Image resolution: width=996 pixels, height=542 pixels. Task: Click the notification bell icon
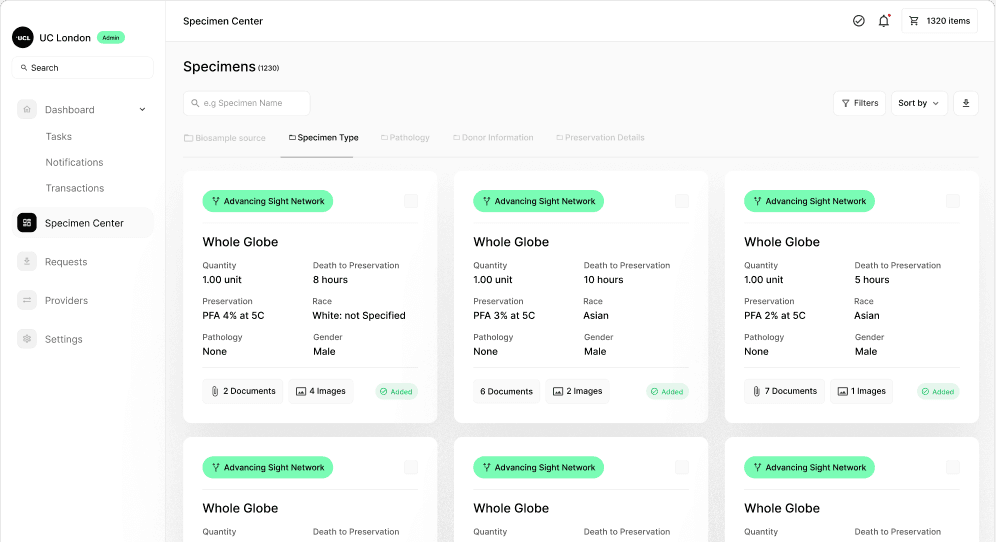tap(884, 21)
